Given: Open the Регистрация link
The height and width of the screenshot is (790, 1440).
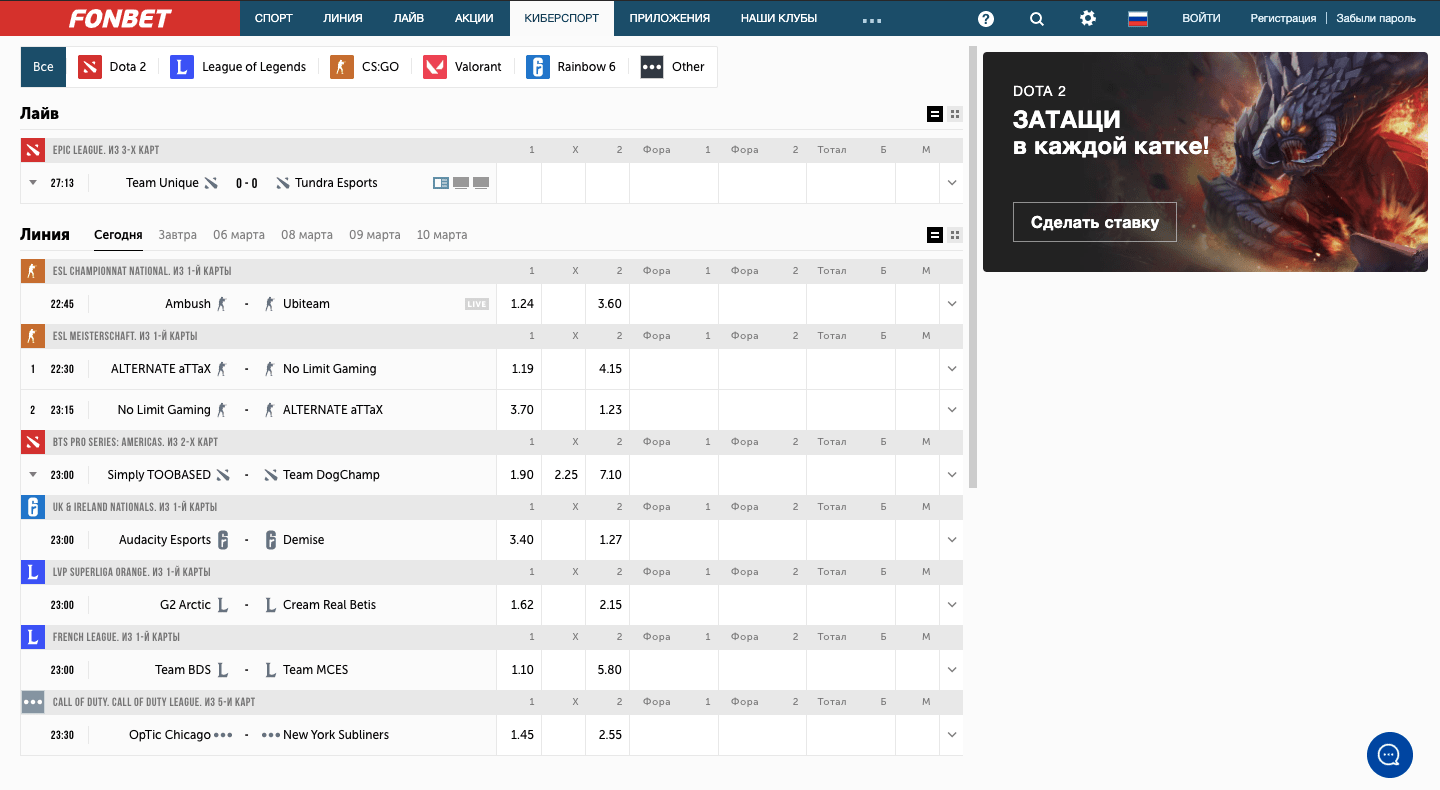Looking at the screenshot, I should click(1283, 18).
